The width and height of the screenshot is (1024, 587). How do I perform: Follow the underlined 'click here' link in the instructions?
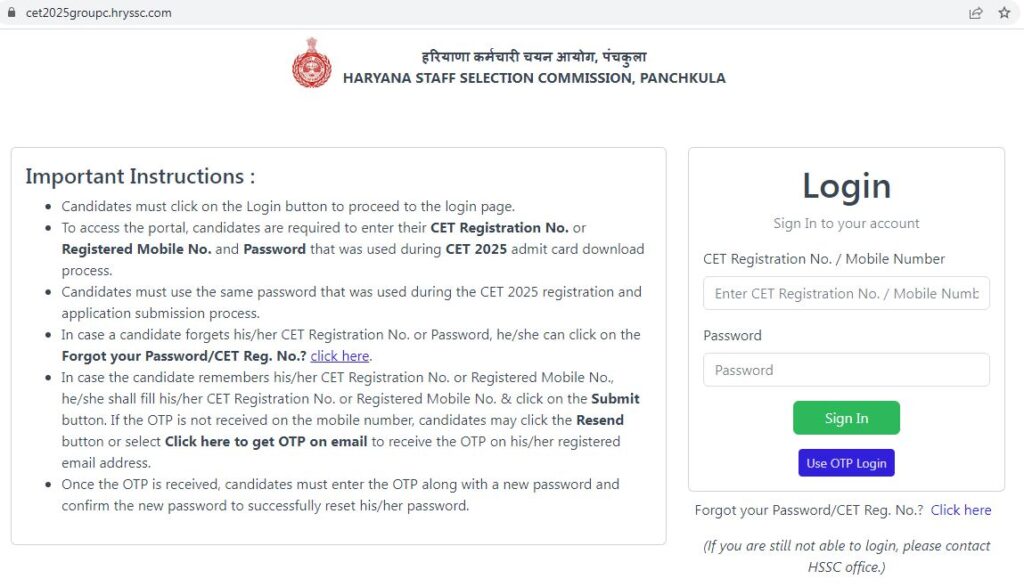[x=340, y=356]
